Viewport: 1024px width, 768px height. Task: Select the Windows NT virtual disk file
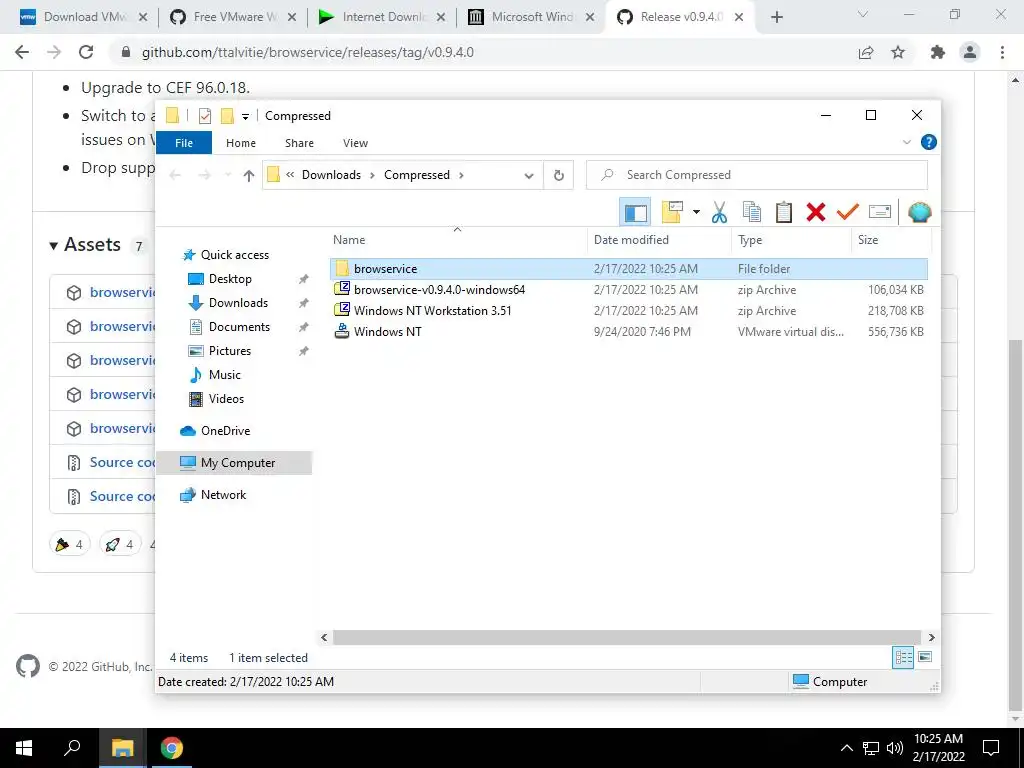pos(629,332)
